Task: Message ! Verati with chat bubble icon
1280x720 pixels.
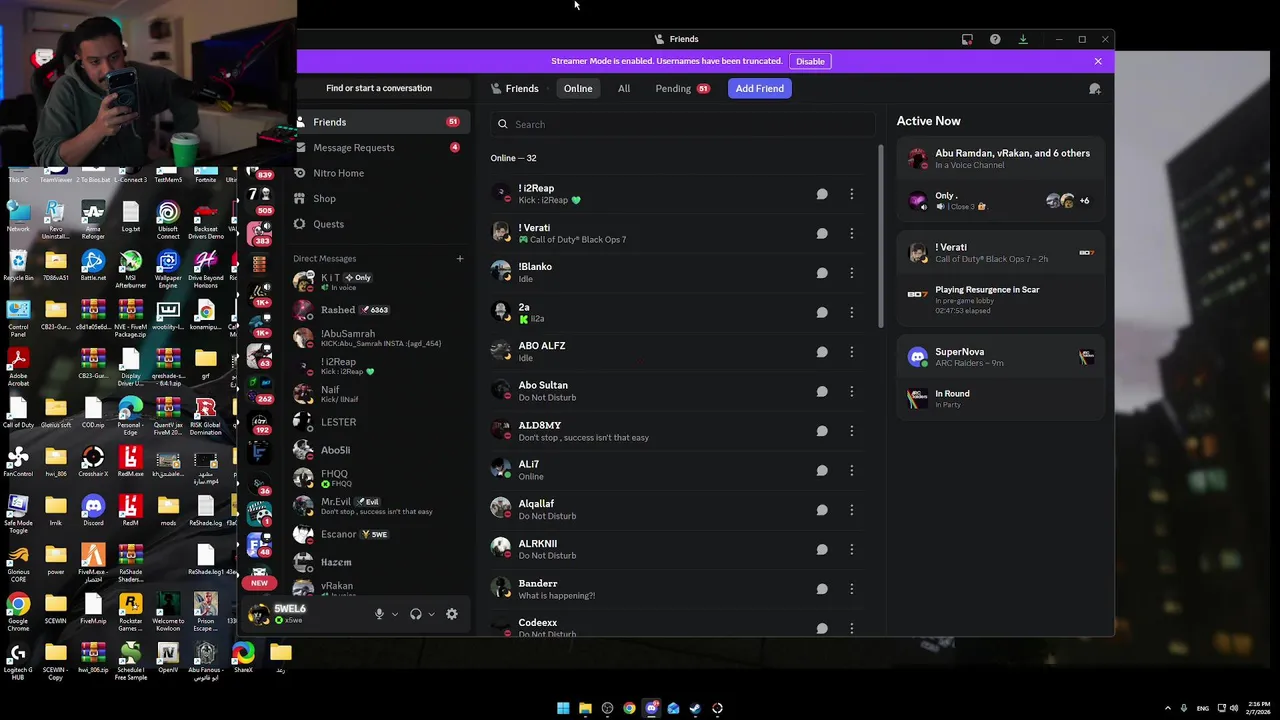Action: point(822,233)
